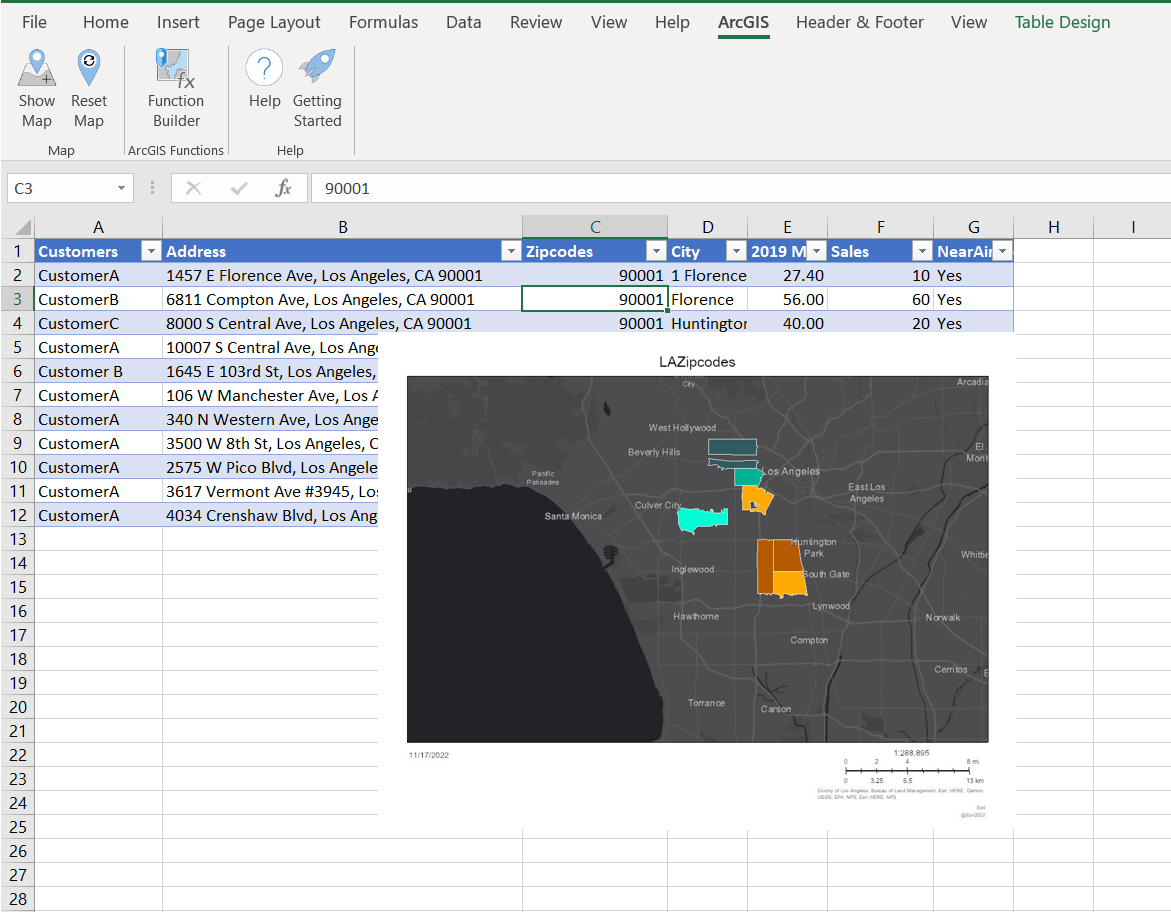The width and height of the screenshot is (1171, 912).
Task: Click the Insert Function (fx) icon
Action: (x=283, y=188)
